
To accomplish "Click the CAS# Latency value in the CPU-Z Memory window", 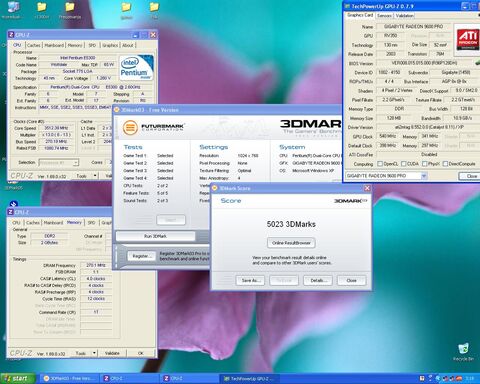I will (96, 279).
